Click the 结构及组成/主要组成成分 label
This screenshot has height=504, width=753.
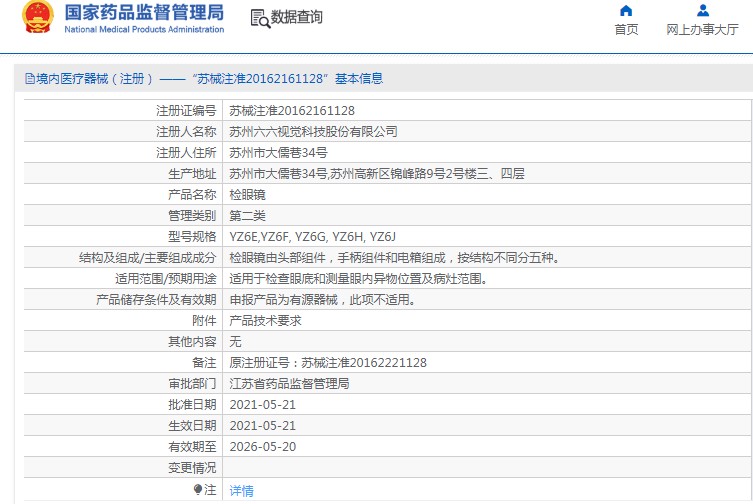click(148, 258)
